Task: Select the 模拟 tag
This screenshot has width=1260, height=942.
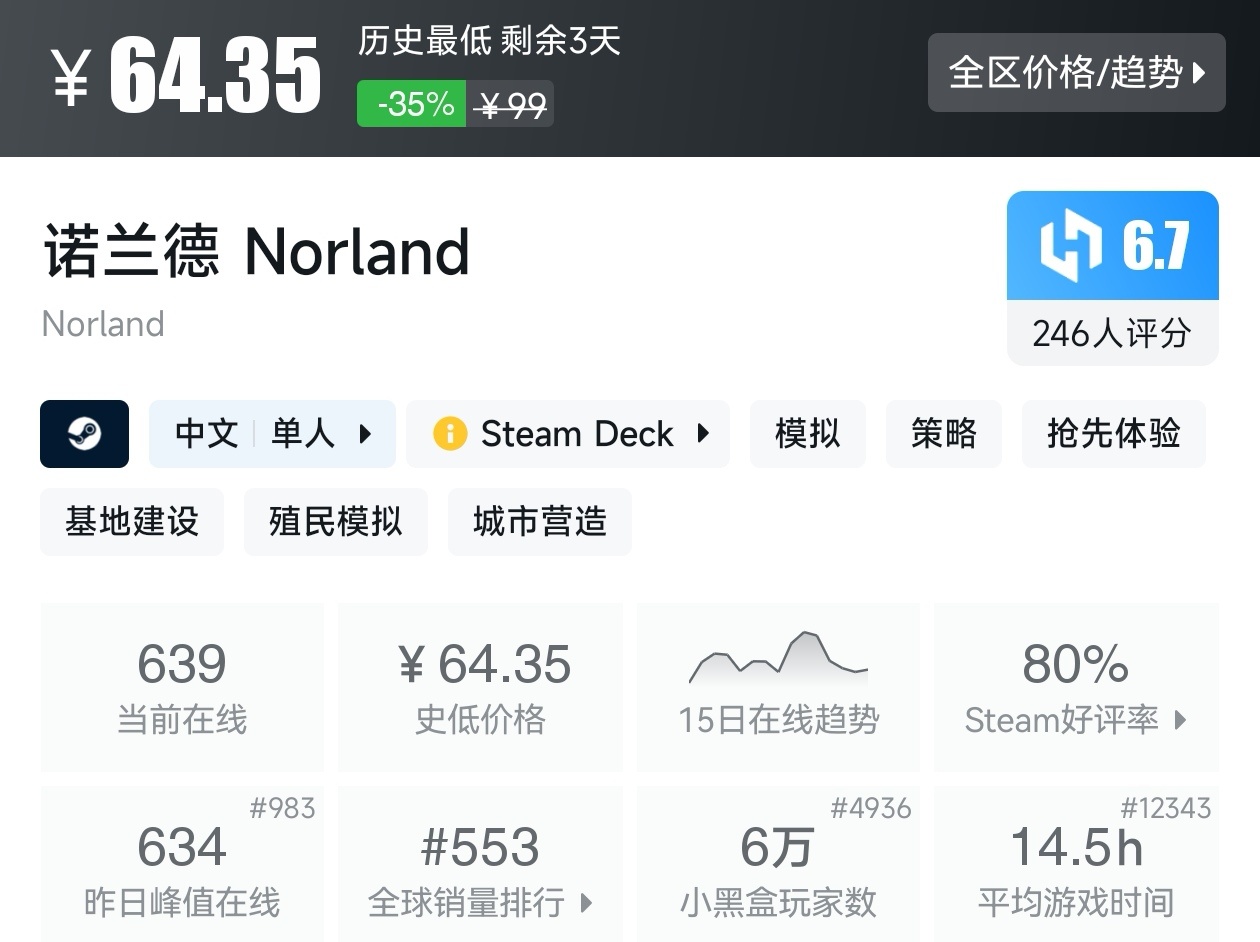Action: pyautogui.click(x=807, y=433)
